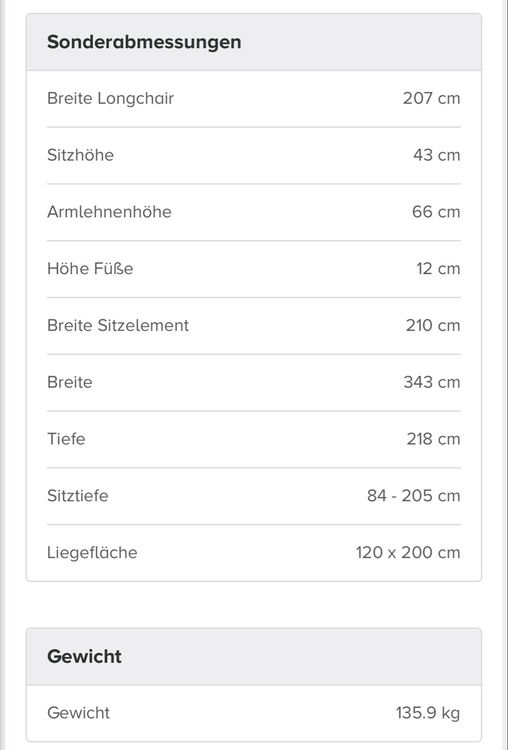This screenshot has width=508, height=750.
Task: Select the Tiefe row label
Action: coord(66,439)
